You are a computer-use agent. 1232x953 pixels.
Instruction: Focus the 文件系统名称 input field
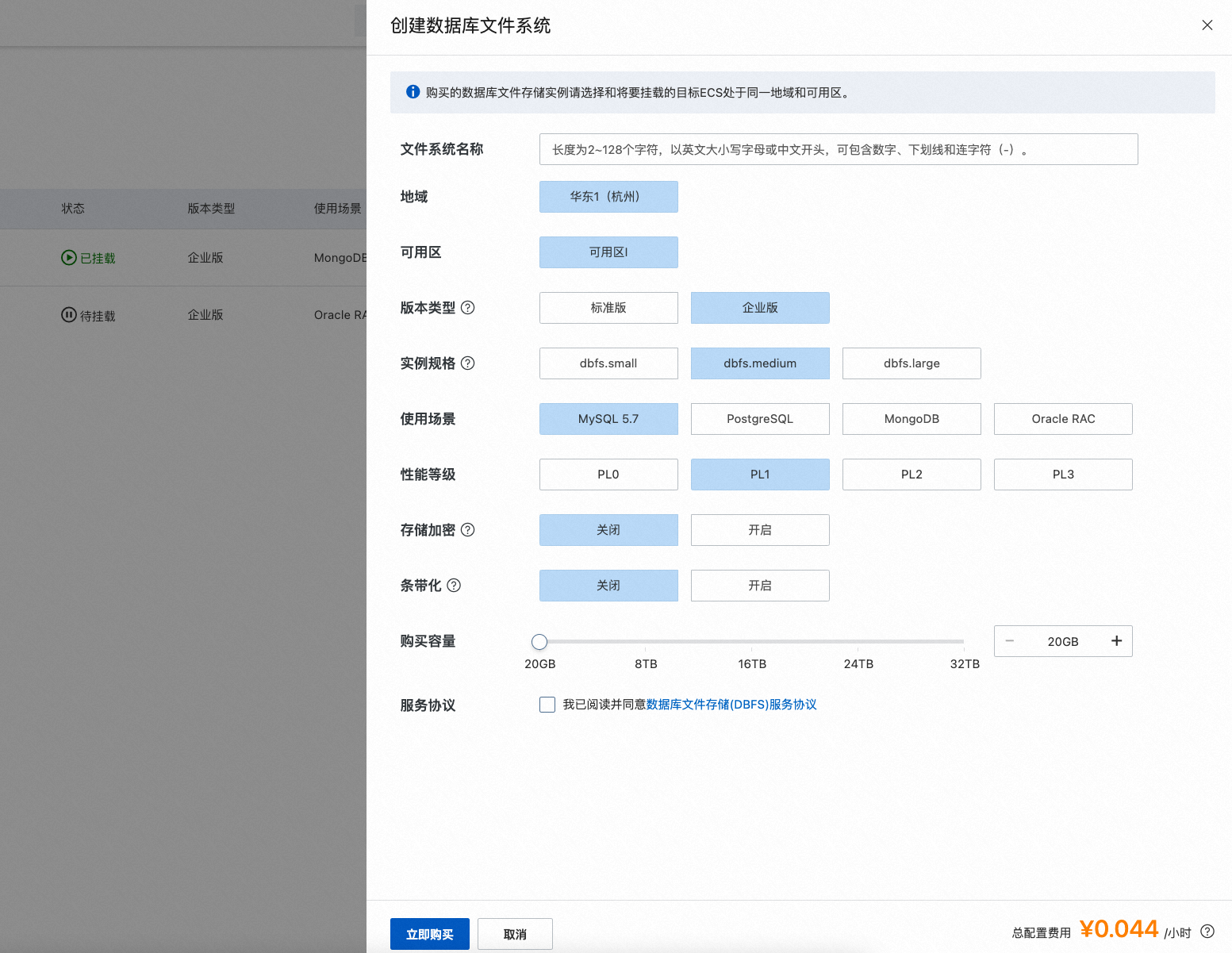pos(839,149)
